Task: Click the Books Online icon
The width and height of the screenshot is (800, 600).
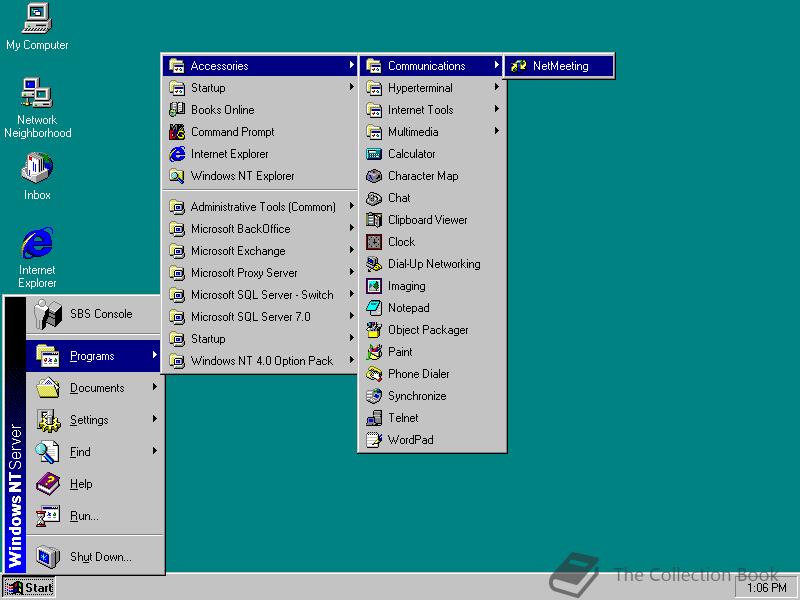Action: [177, 110]
